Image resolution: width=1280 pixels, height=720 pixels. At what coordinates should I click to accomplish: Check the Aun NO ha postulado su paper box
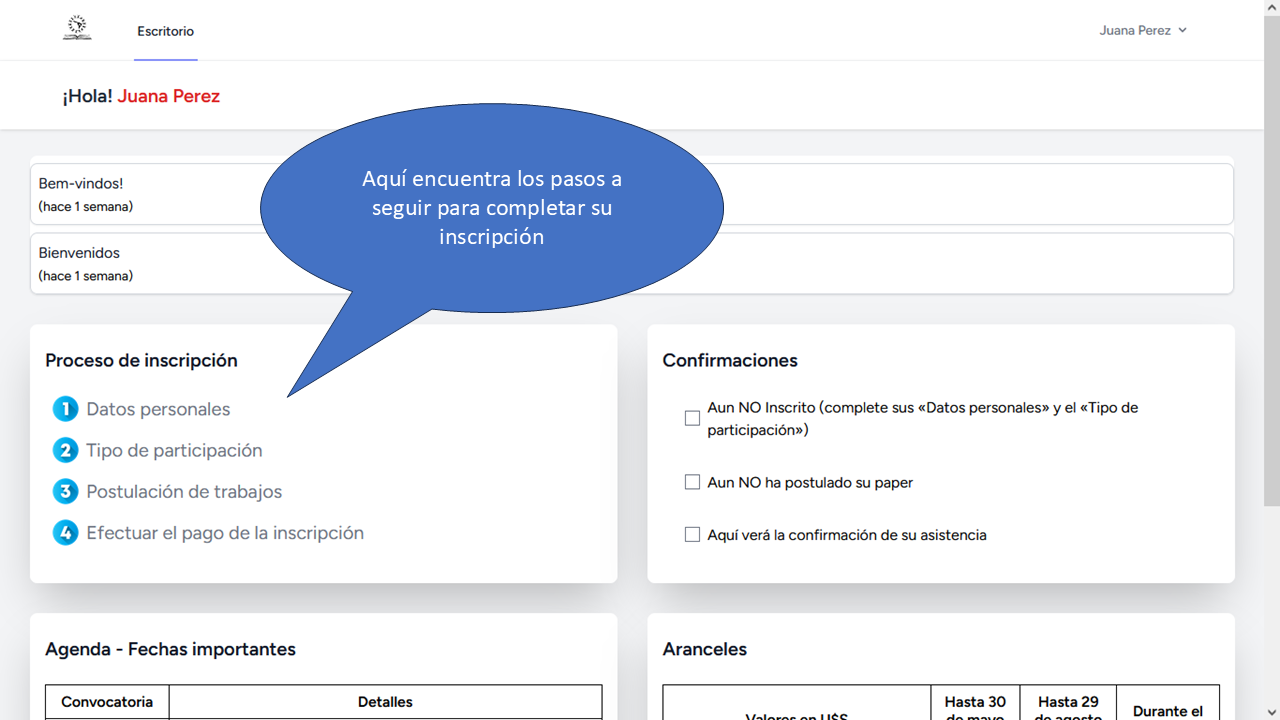pos(692,481)
